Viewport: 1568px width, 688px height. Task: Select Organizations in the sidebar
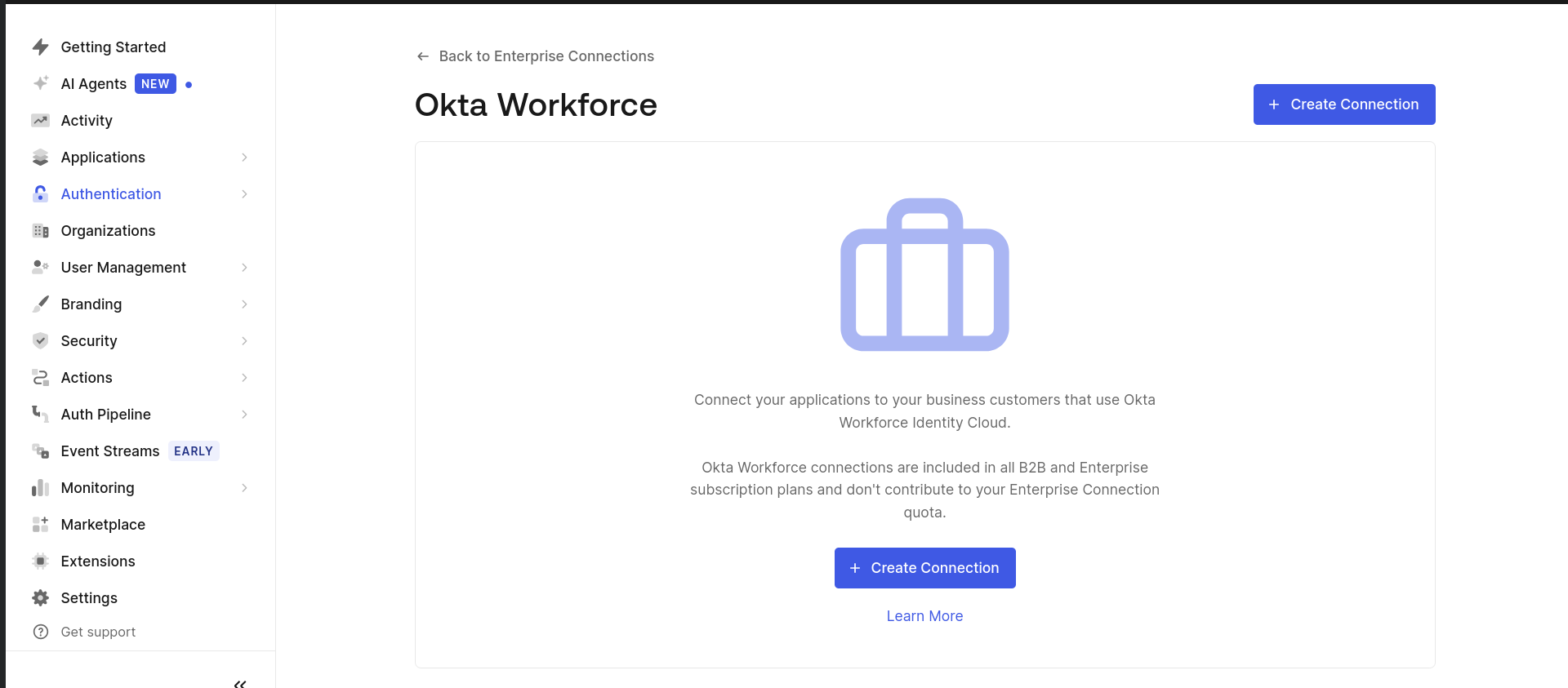click(108, 231)
